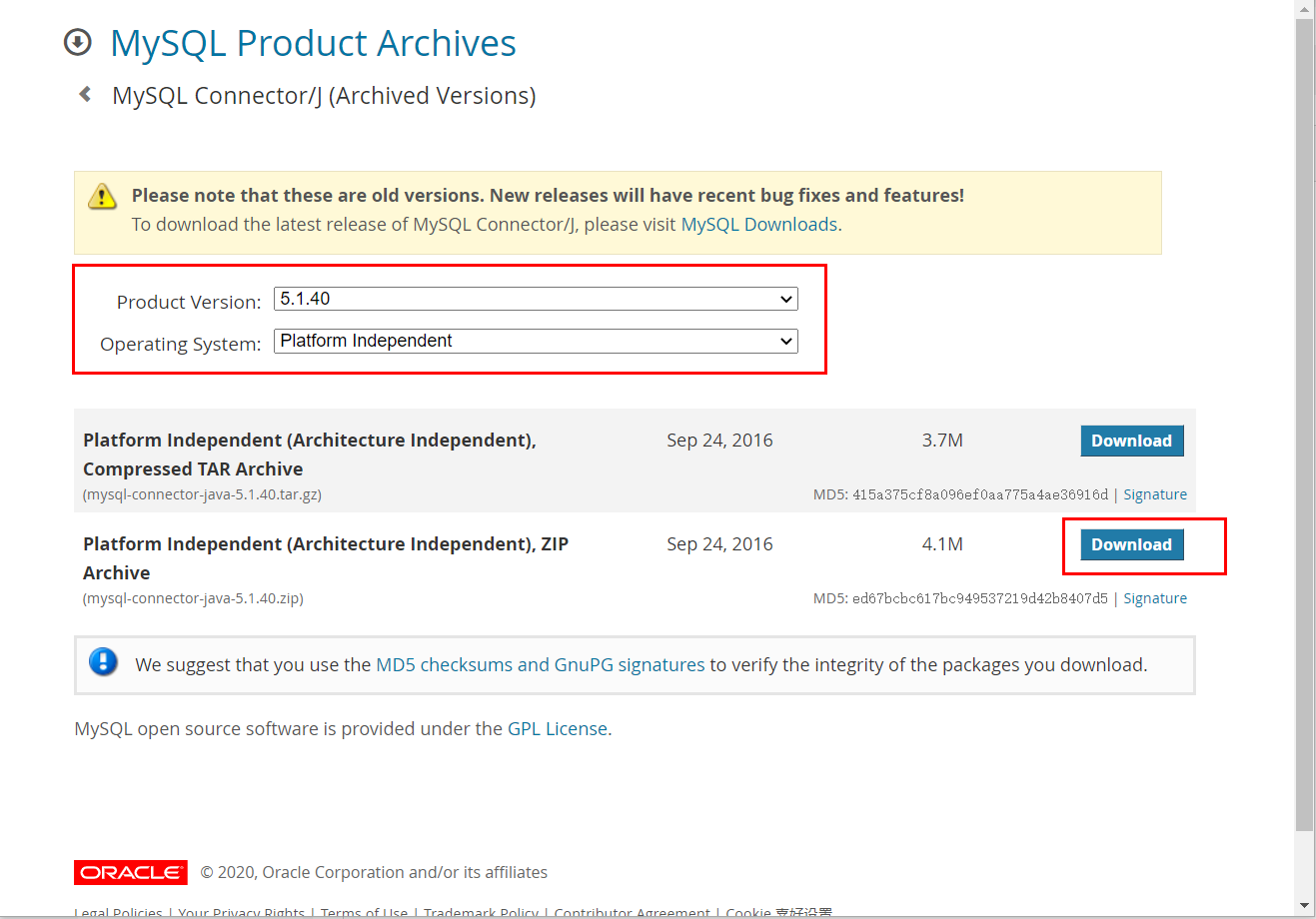Click the 3.7M file size value
Screen dimensions: 1316x919
[x=942, y=441]
